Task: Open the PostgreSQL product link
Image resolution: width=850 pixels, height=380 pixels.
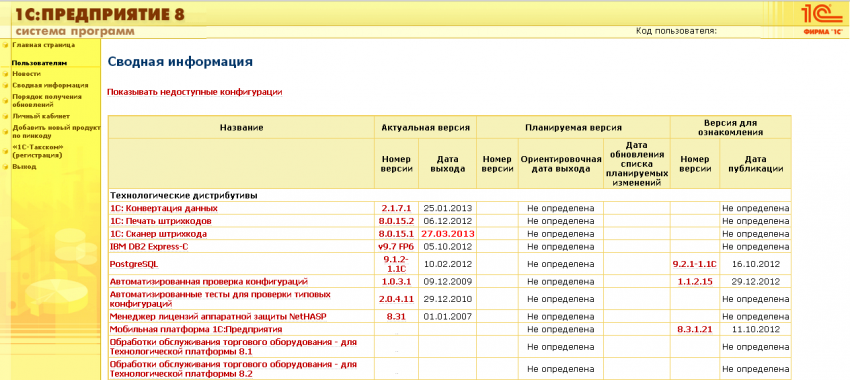Action: [x=134, y=265]
